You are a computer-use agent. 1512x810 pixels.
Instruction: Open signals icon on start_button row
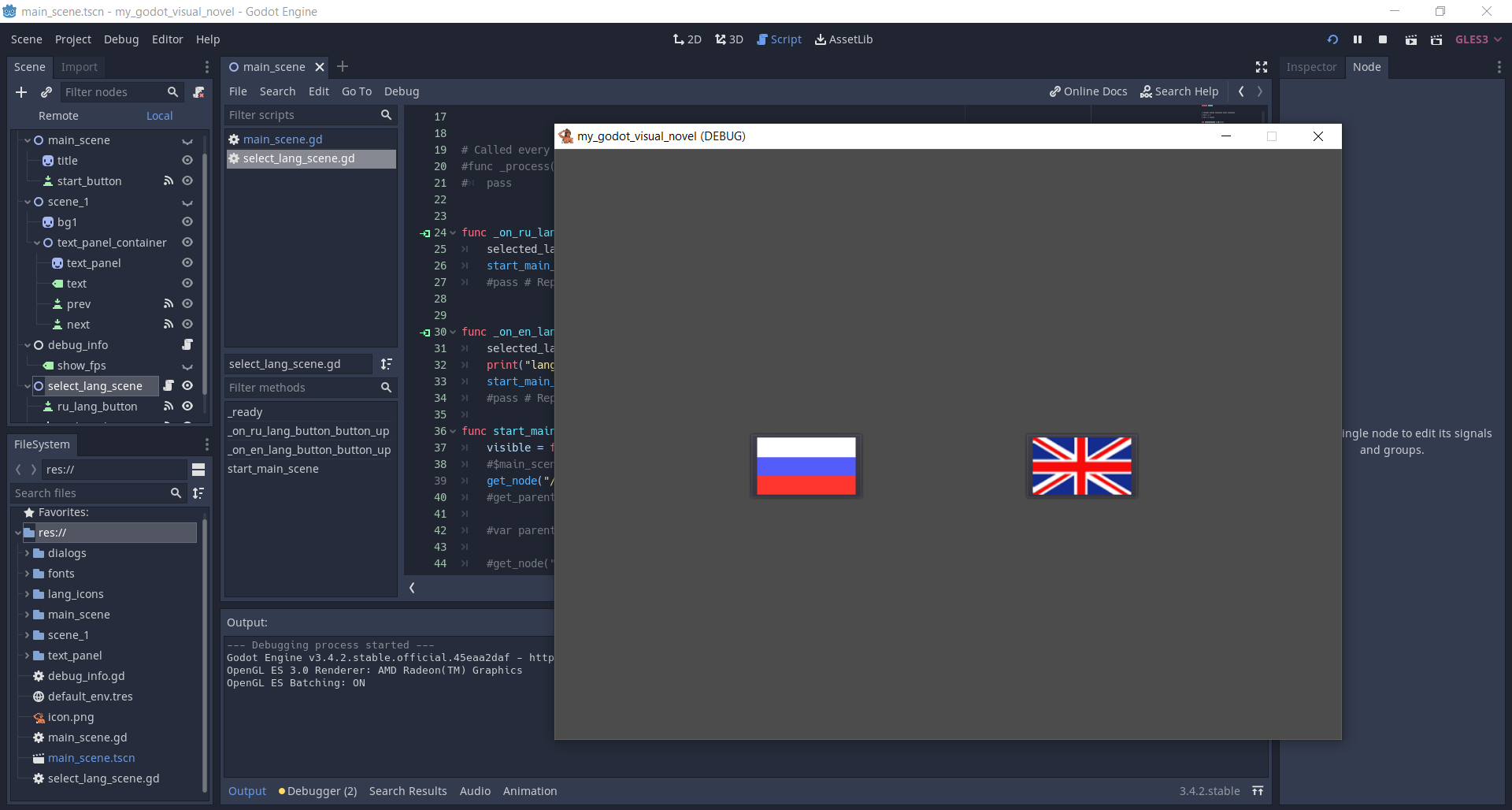click(168, 181)
